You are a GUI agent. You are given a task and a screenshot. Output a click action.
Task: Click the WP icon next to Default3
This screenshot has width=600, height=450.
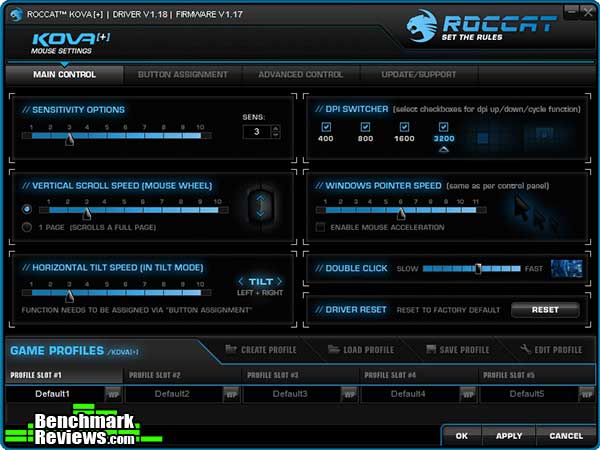click(x=349, y=394)
